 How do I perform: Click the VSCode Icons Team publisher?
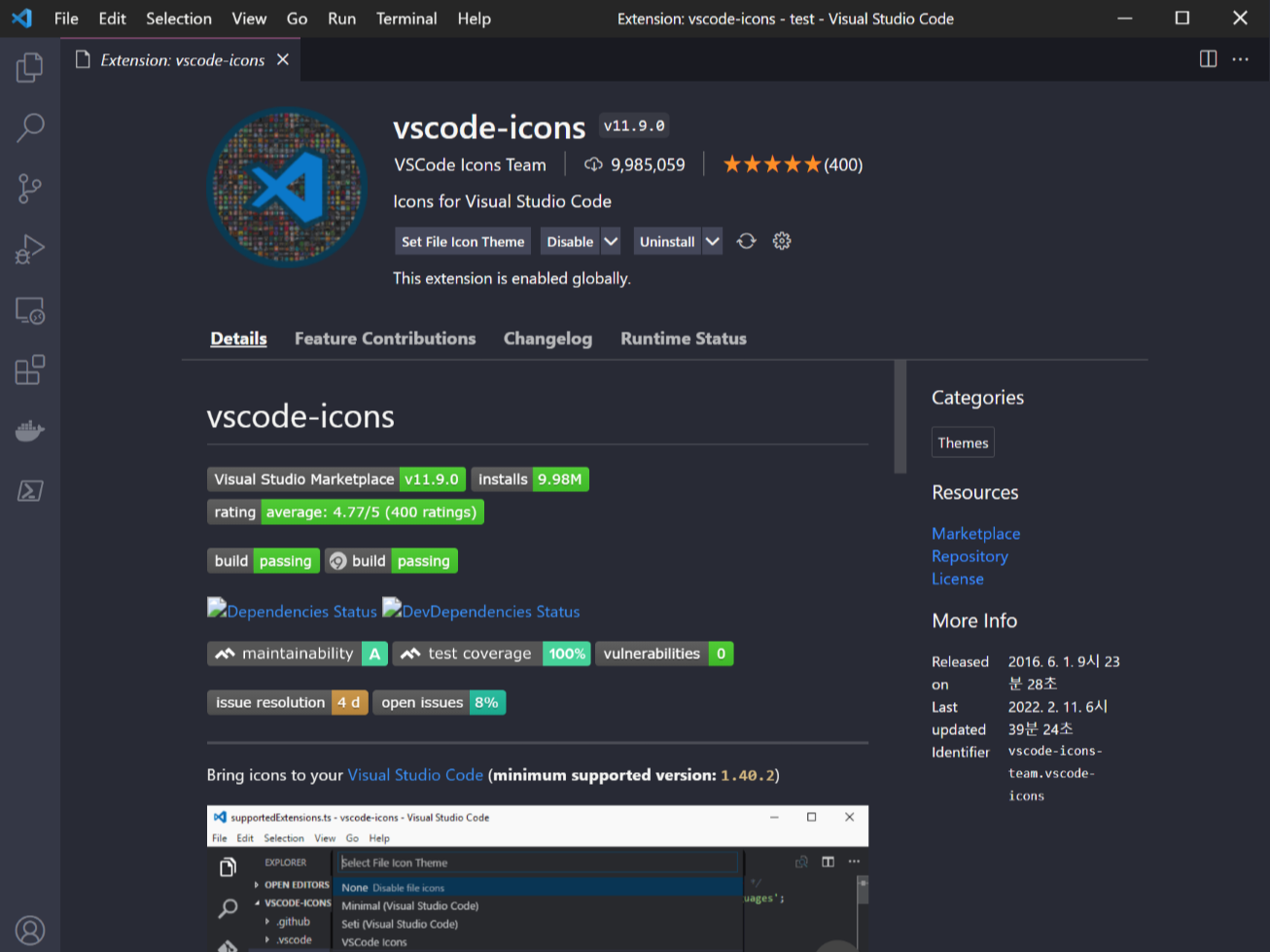pyautogui.click(x=470, y=164)
